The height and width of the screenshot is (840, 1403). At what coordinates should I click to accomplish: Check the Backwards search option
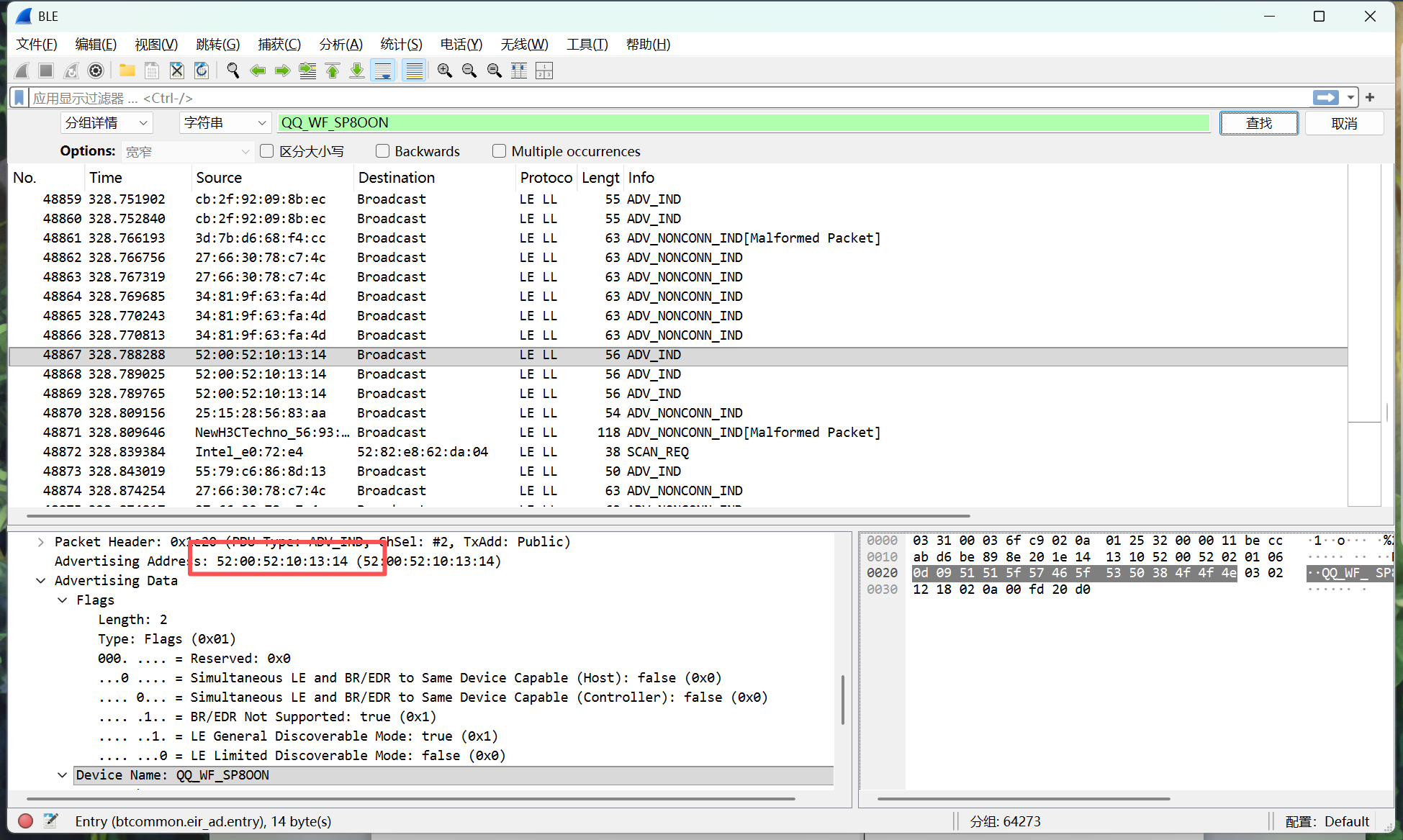point(382,151)
